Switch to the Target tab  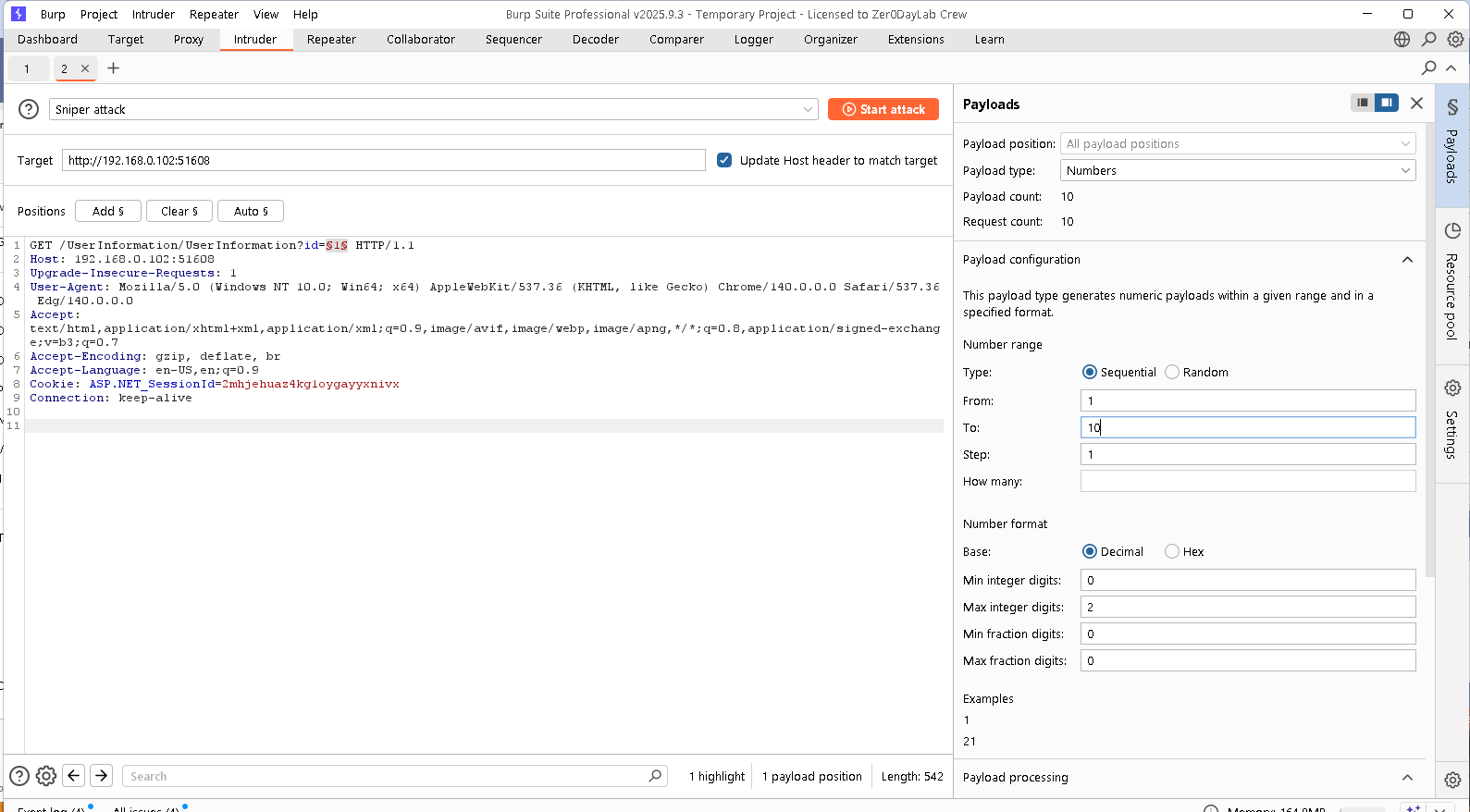[x=126, y=39]
